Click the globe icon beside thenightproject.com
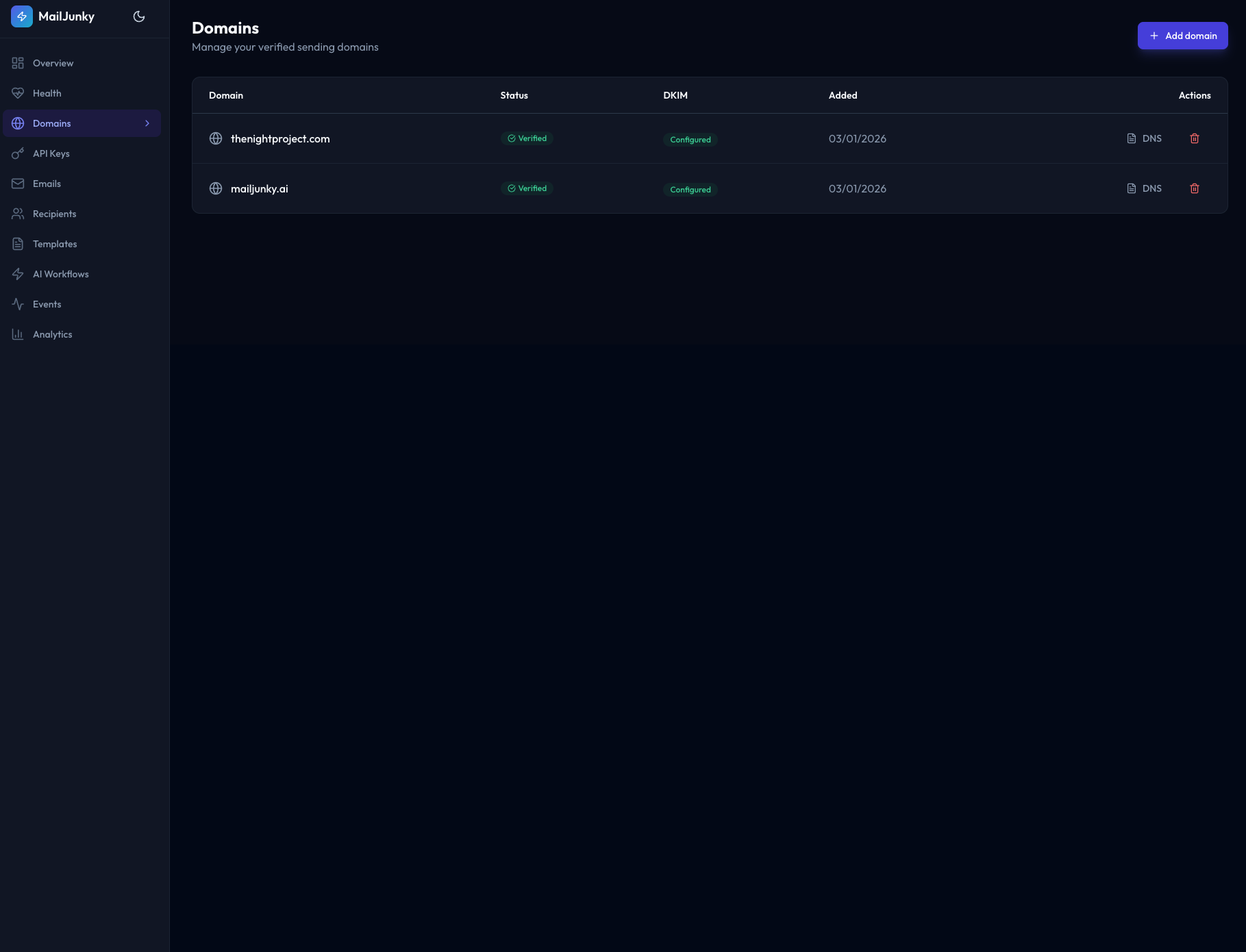 [216, 138]
